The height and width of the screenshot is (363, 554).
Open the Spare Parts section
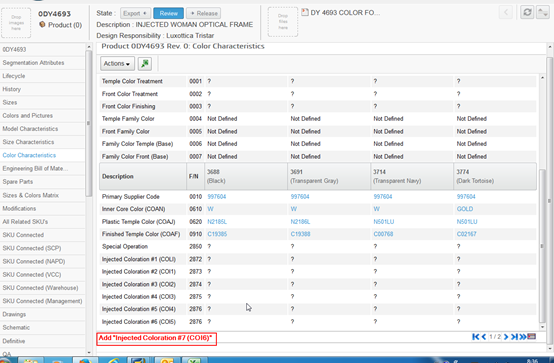pos(42,182)
